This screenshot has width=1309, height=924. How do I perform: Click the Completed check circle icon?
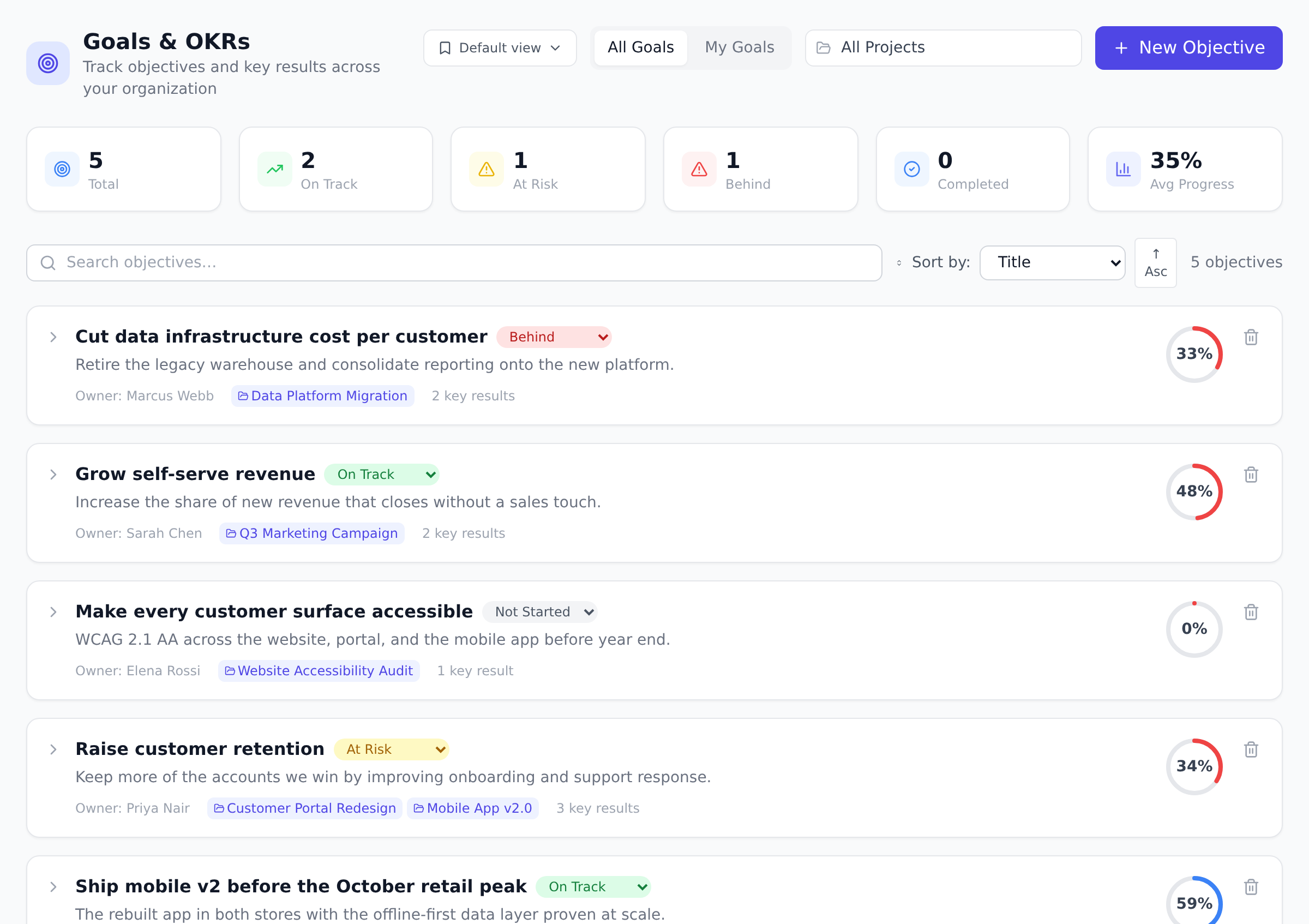pyautogui.click(x=911, y=169)
